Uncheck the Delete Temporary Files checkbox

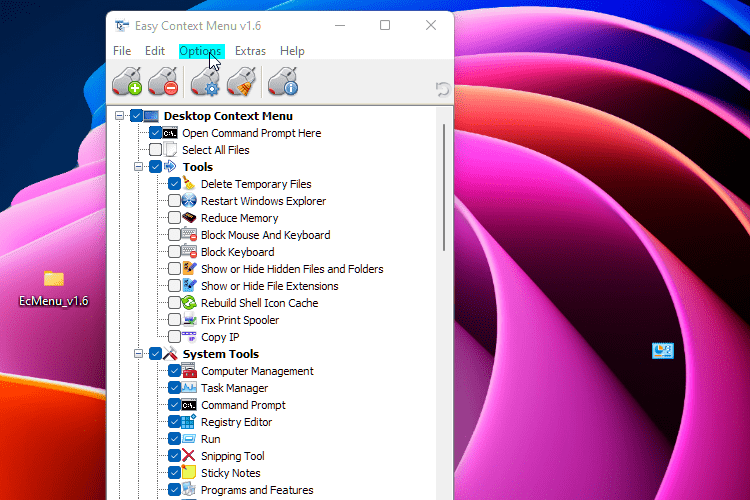tap(174, 184)
